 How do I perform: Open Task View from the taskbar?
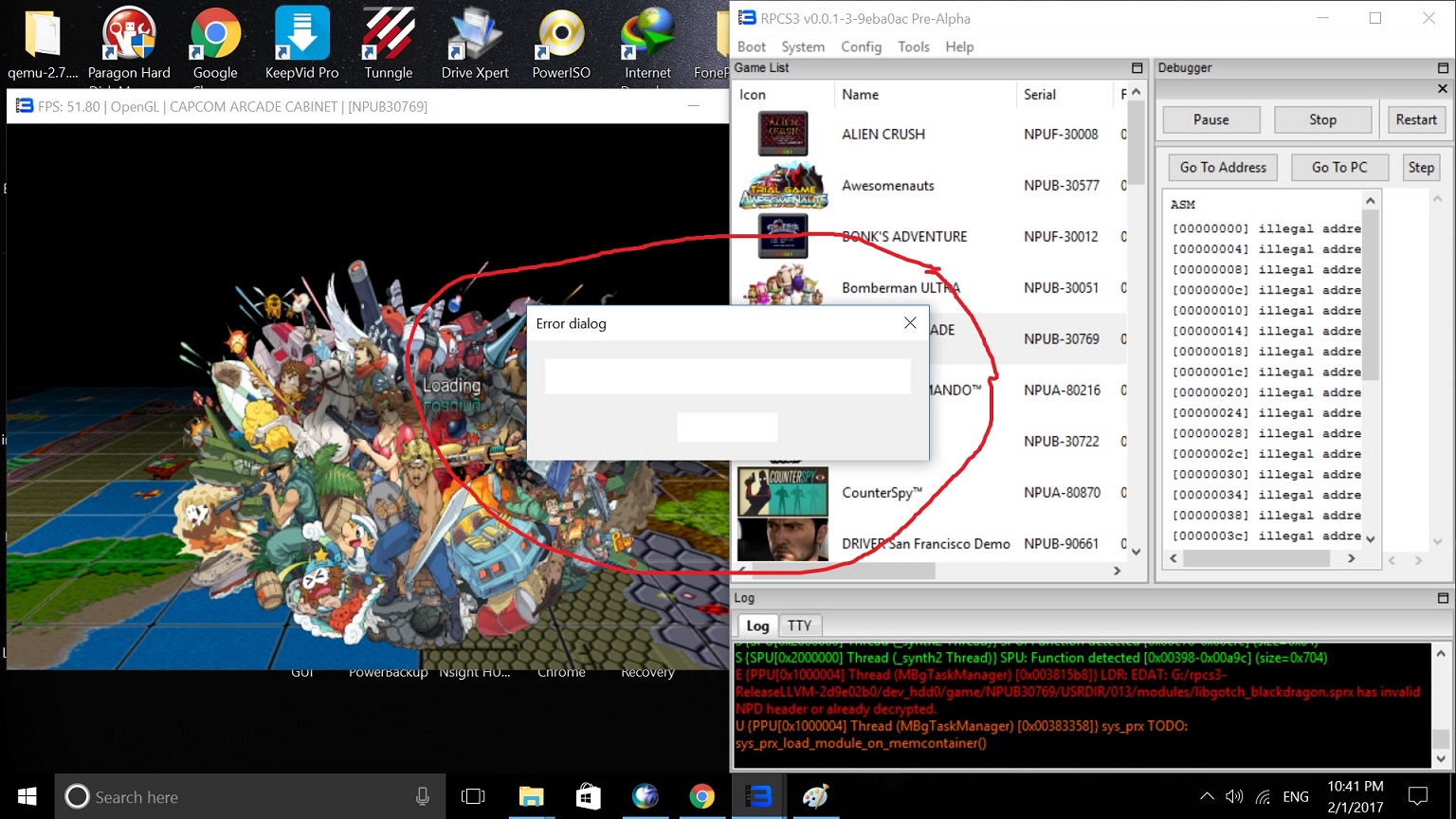[473, 796]
